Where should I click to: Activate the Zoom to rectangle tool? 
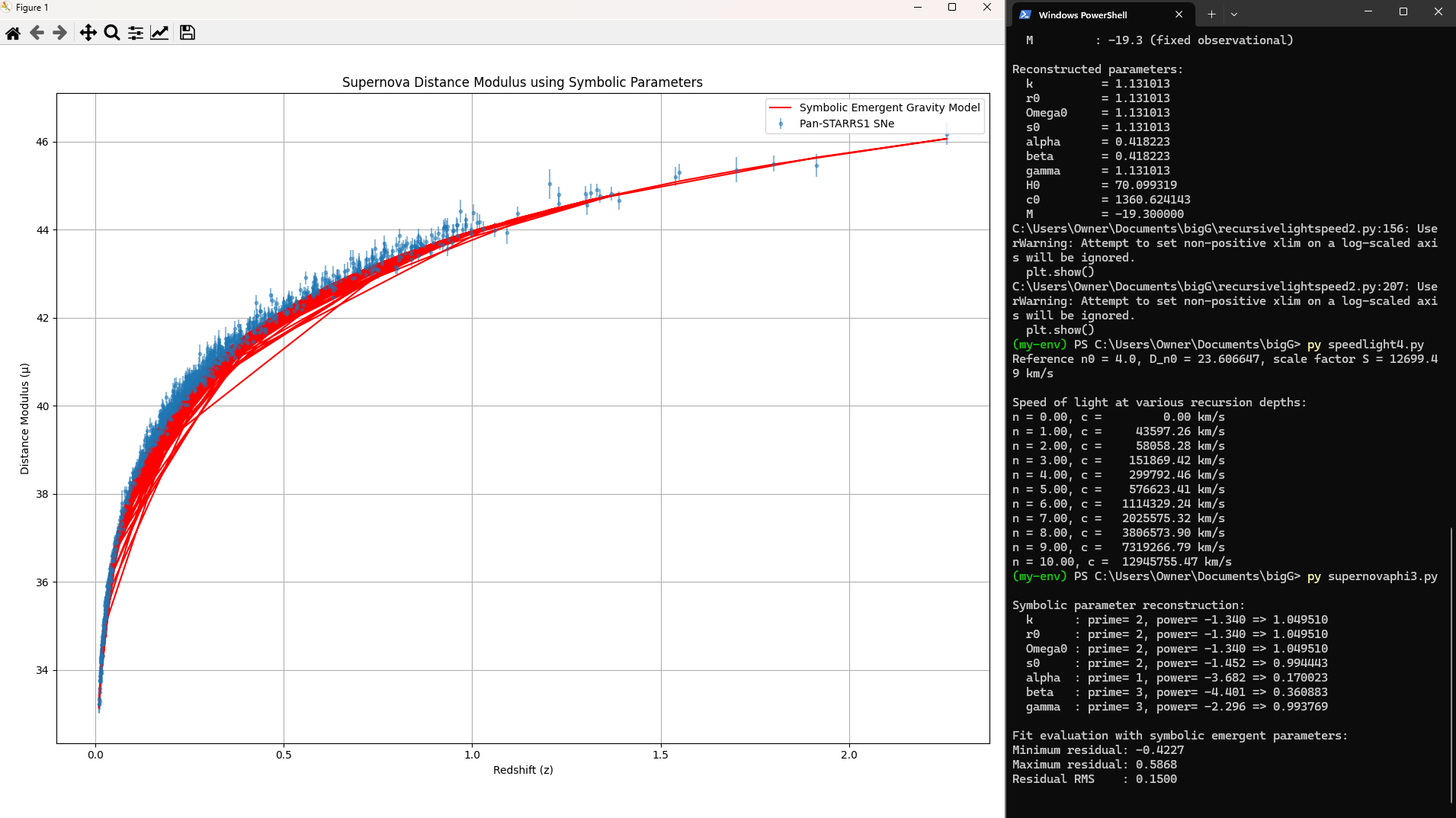click(112, 33)
